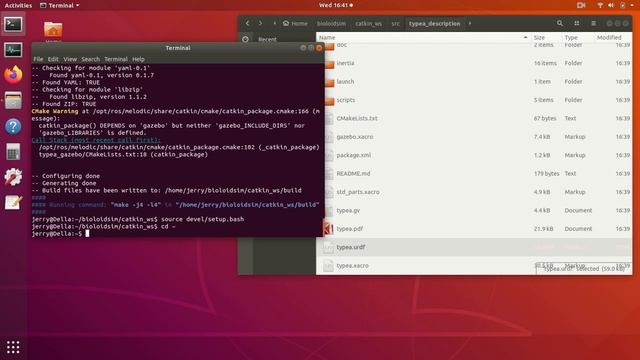Show Applications grid button

[13, 347]
